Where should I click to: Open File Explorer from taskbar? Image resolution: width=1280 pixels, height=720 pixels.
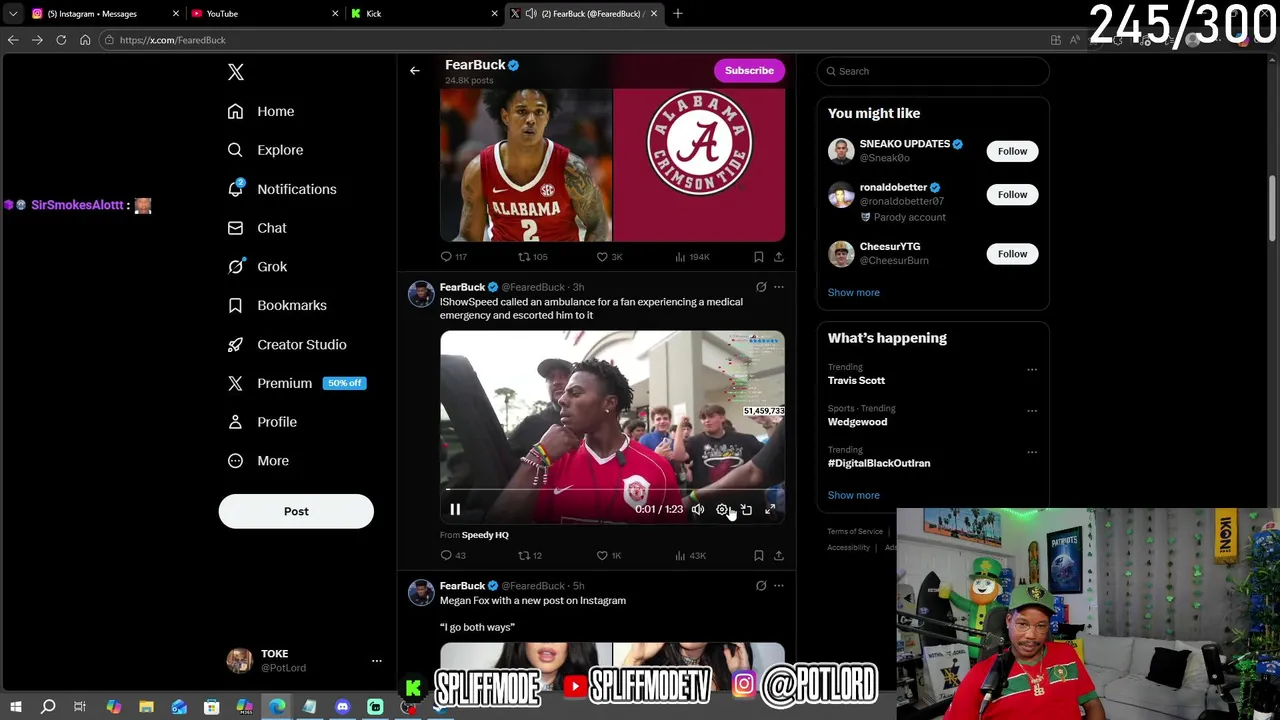pyautogui.click(x=146, y=707)
